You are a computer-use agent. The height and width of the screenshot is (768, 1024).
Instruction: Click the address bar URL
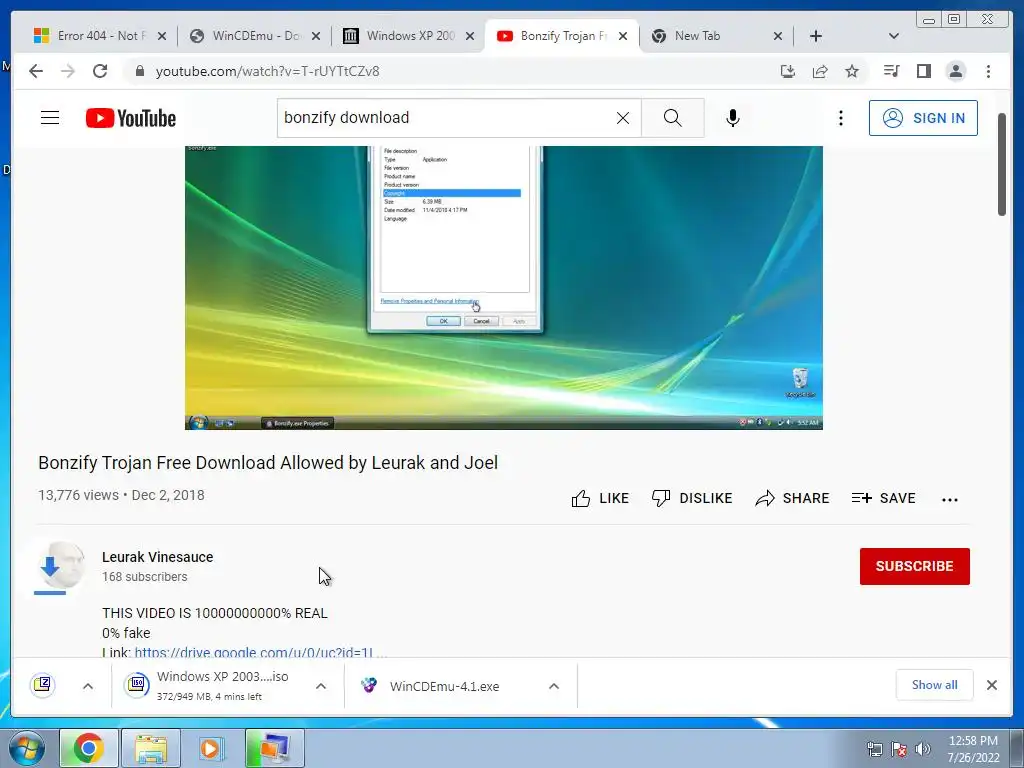click(x=267, y=71)
